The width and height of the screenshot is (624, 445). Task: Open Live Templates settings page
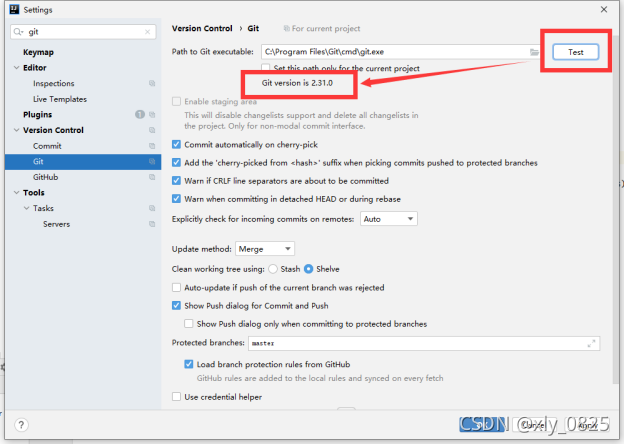tap(60, 99)
